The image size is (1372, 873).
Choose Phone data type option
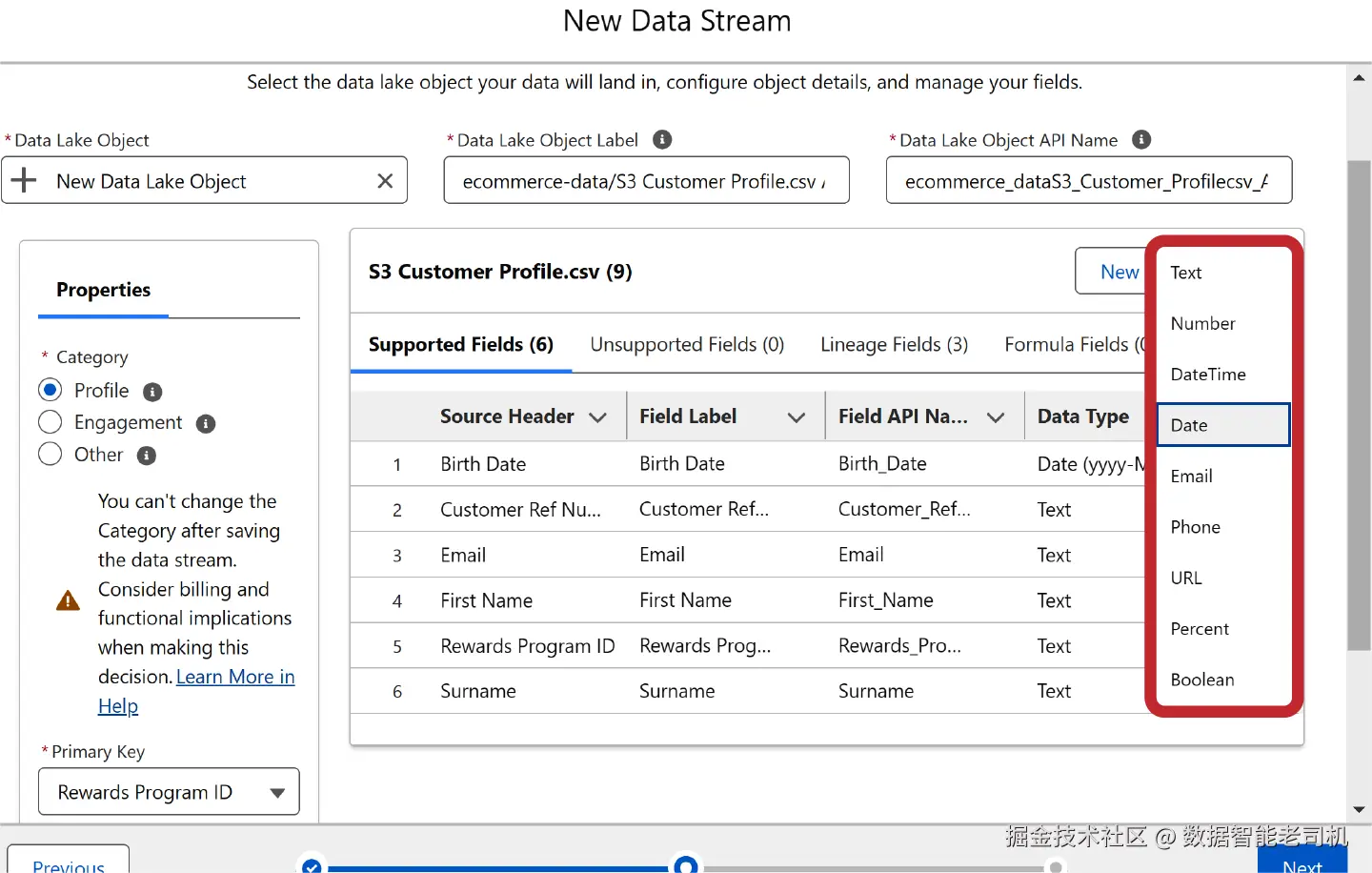tap(1223, 527)
